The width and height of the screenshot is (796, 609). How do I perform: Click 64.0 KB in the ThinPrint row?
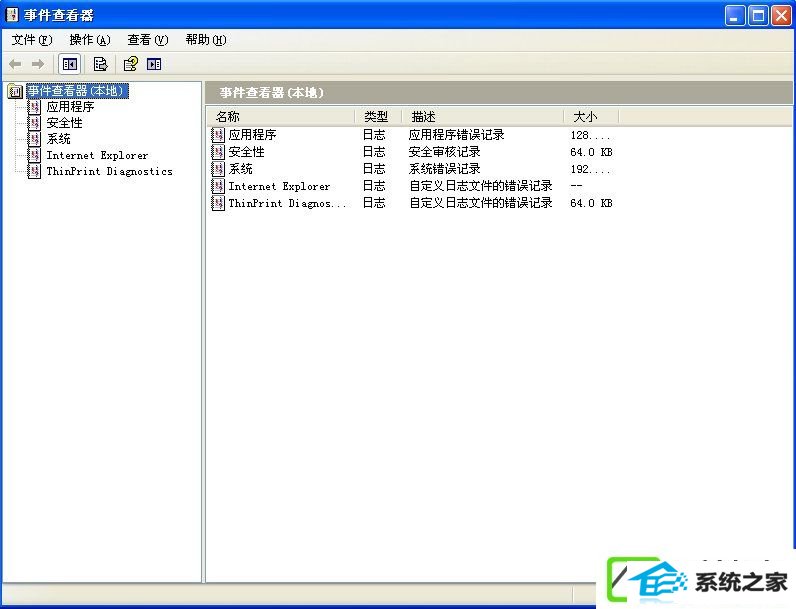click(591, 204)
